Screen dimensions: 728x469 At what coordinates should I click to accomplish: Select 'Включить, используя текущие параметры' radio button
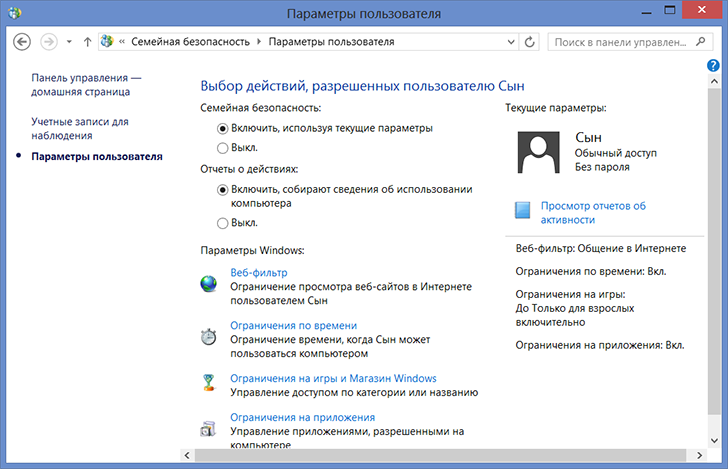tap(222, 128)
